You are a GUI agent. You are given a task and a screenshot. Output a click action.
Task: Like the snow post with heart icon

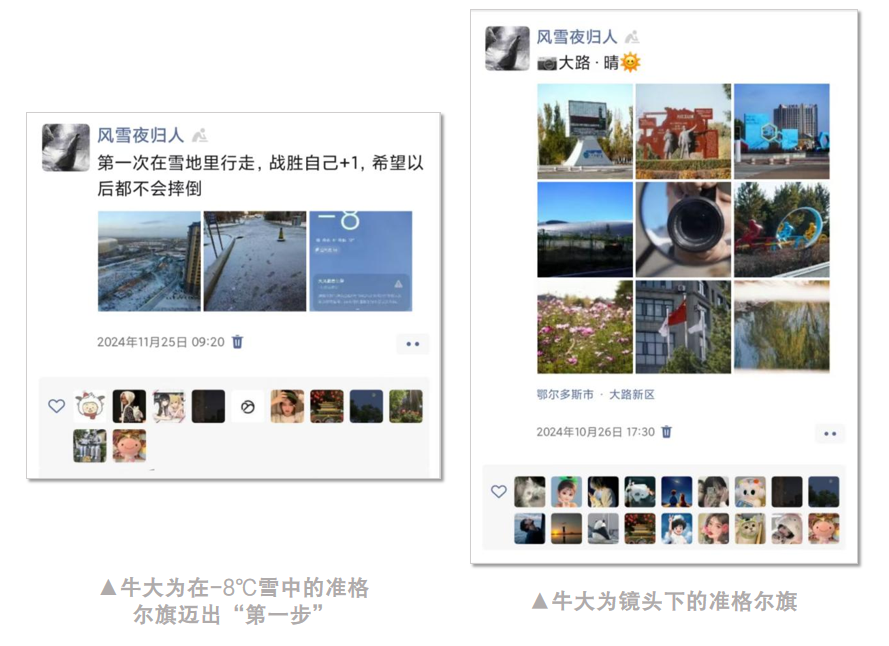[56, 406]
